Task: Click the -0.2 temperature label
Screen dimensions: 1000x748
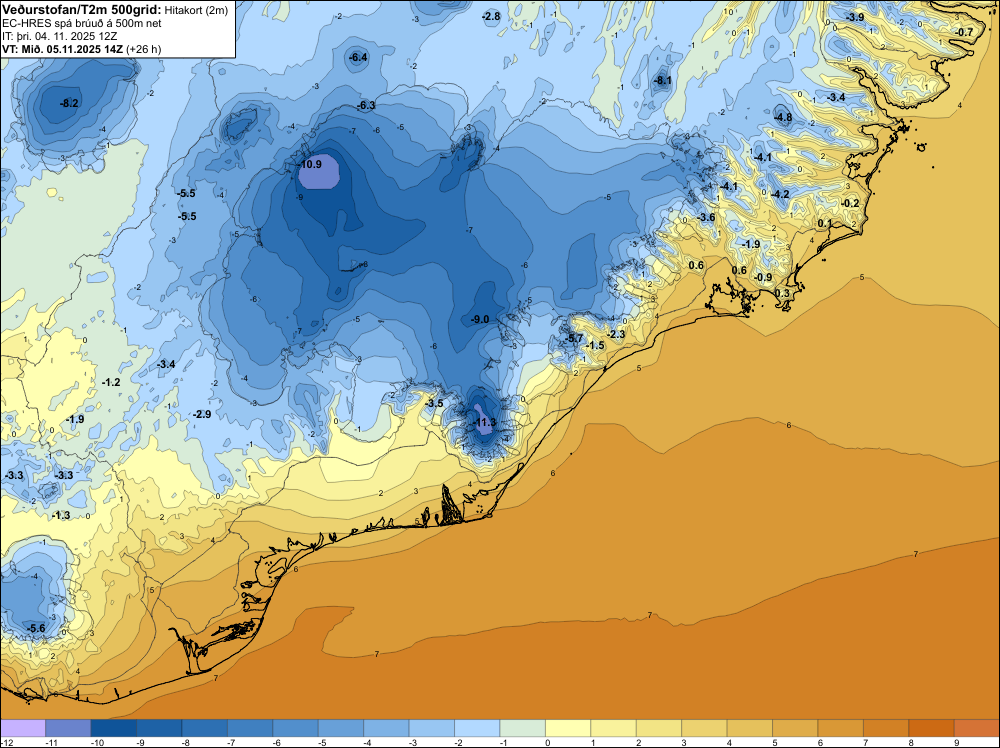Action: tap(850, 203)
